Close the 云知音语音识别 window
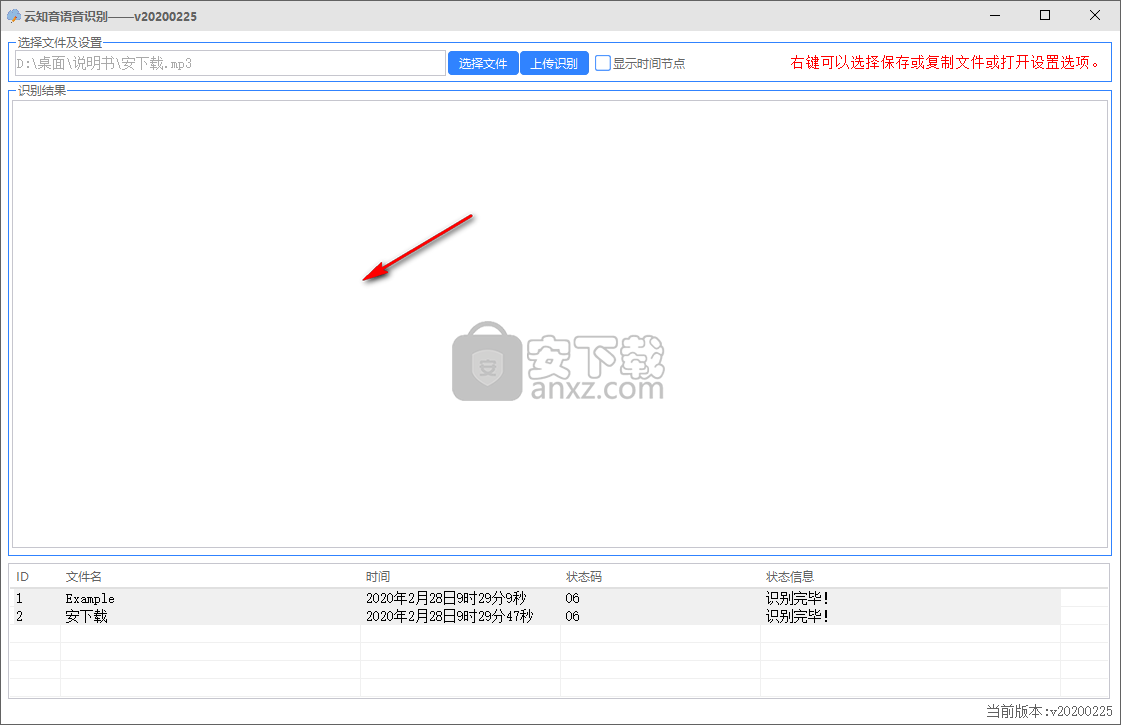 pos(1095,15)
